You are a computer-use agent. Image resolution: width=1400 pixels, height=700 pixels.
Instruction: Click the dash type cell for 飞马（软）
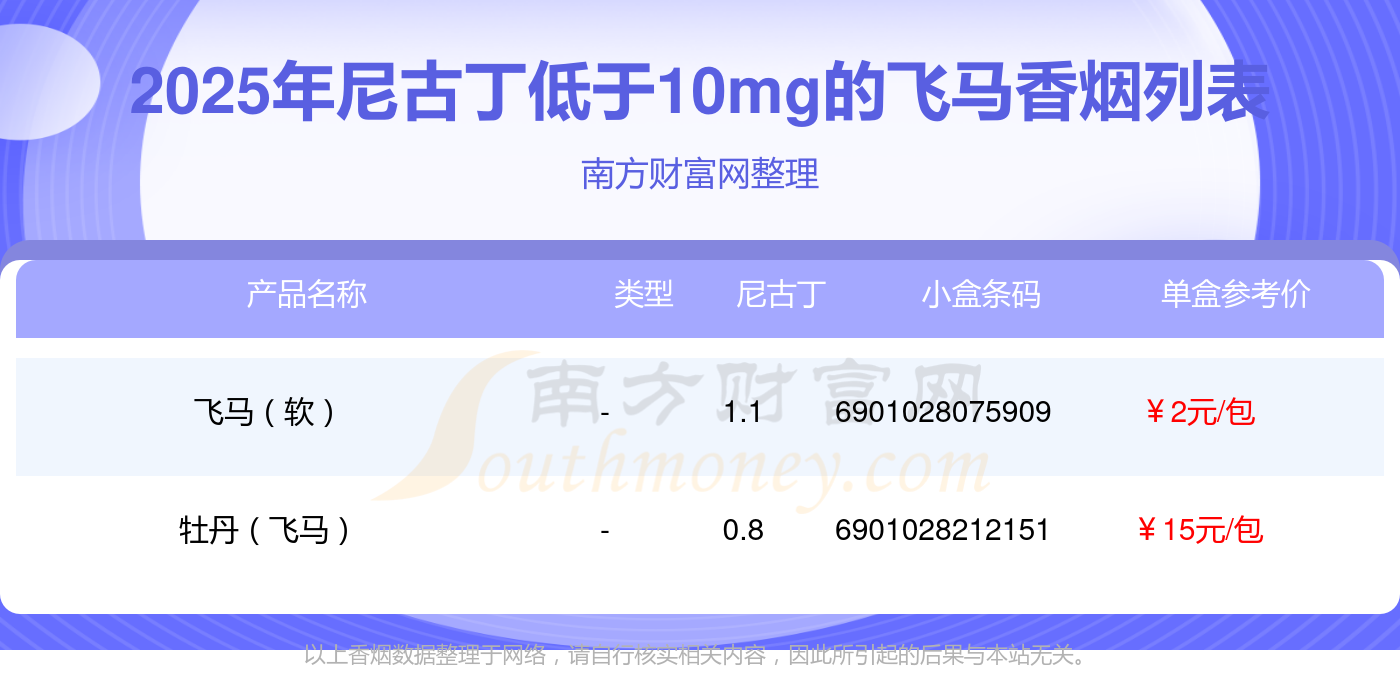(605, 412)
